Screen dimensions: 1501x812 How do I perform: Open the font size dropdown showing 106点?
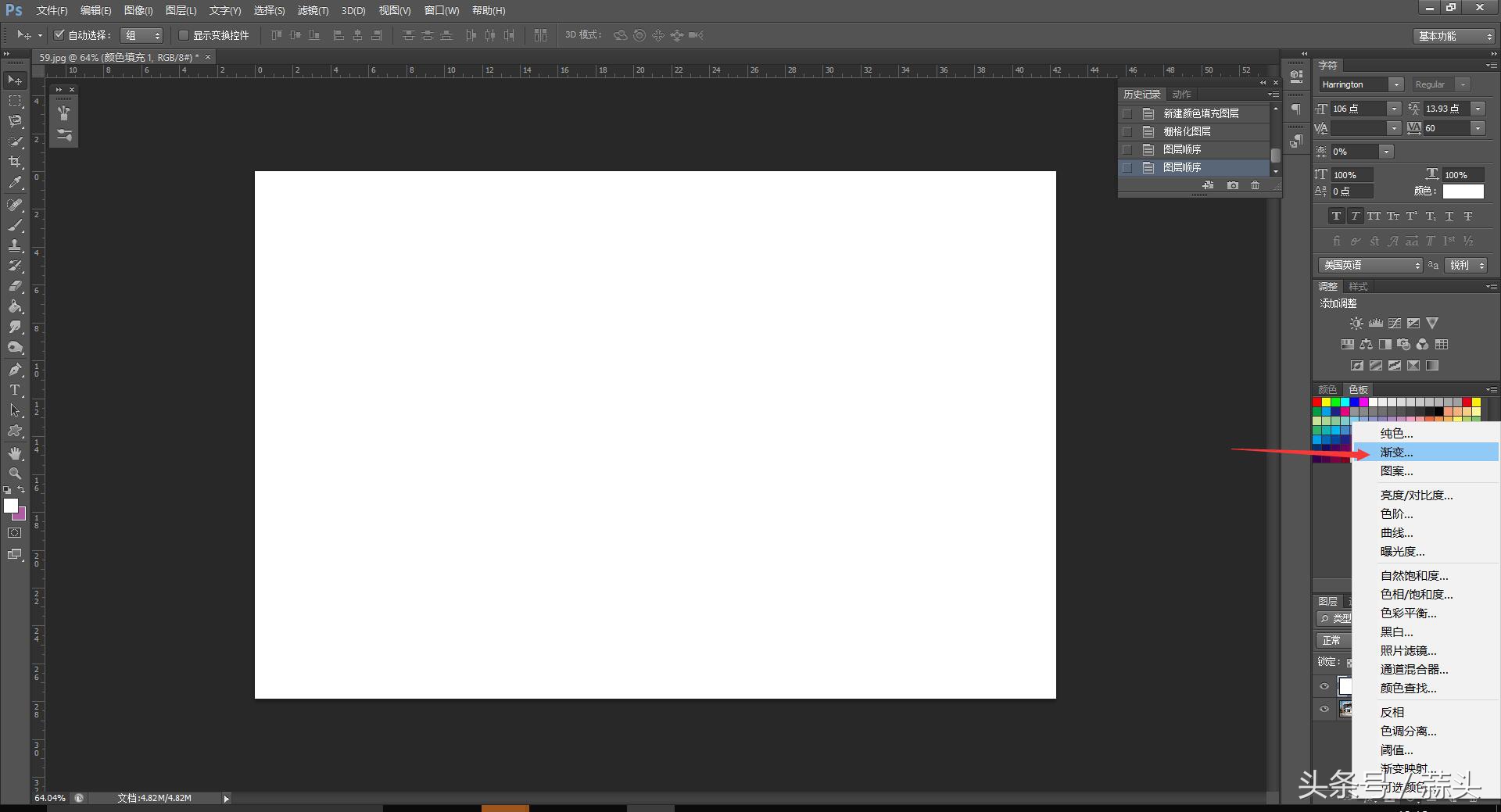pos(1394,109)
